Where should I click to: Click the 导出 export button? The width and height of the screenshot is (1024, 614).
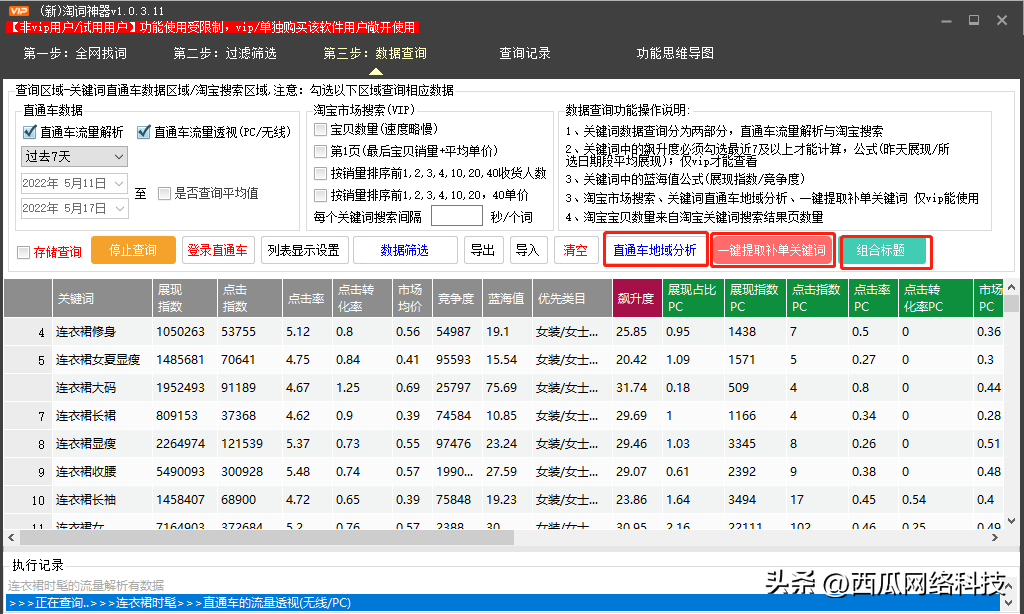[x=483, y=251]
